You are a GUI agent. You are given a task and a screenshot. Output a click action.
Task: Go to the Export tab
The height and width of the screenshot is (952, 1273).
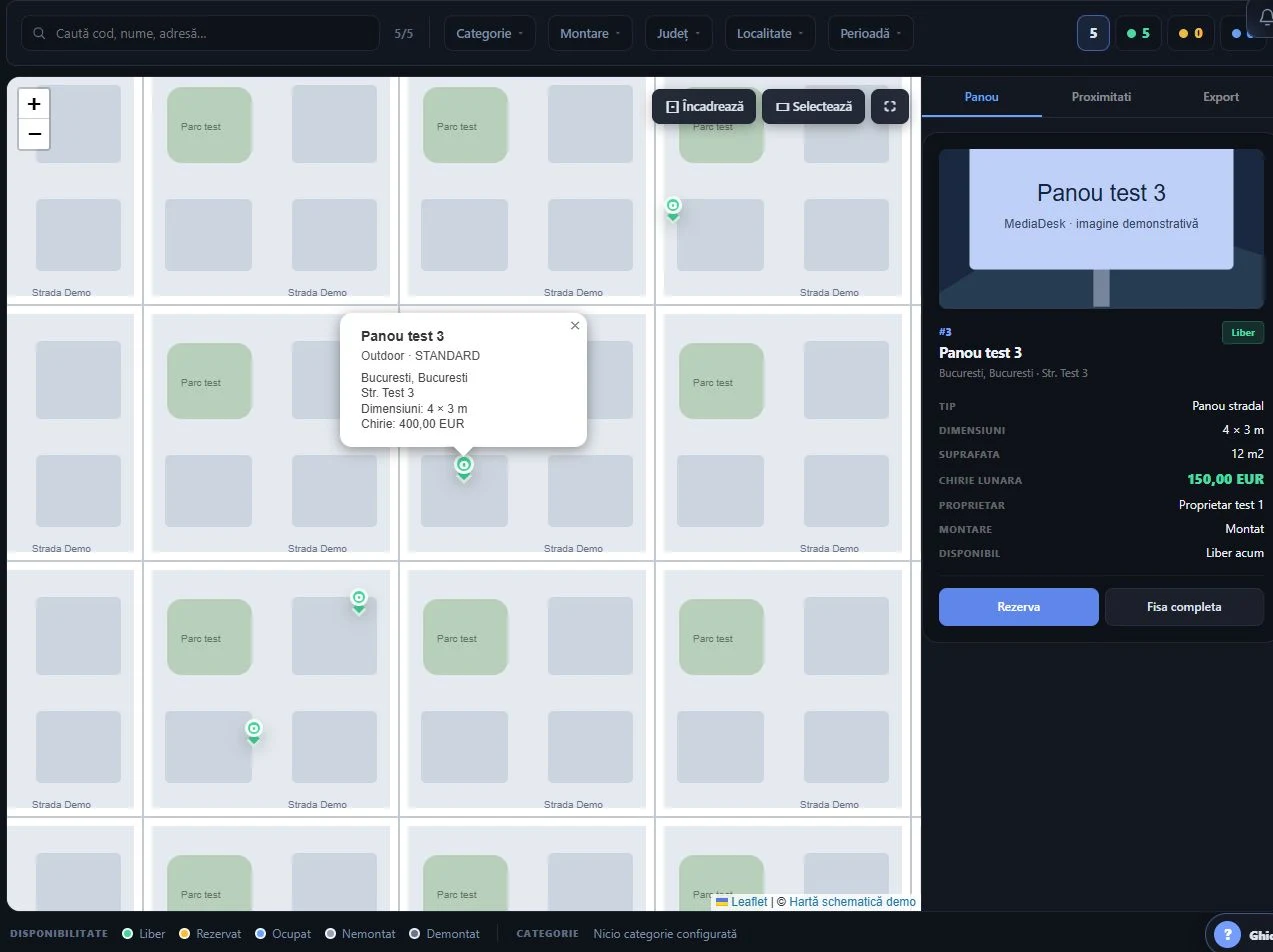pos(1221,97)
